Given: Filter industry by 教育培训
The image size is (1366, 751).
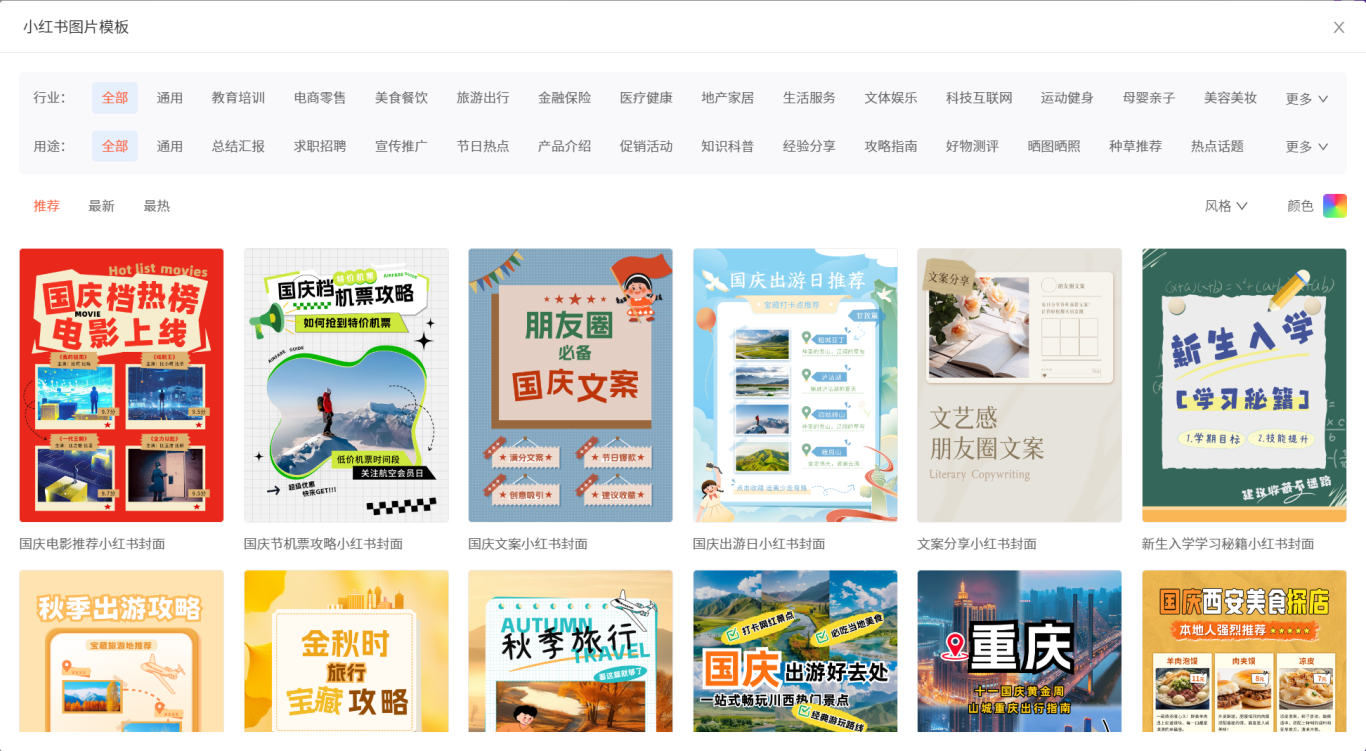Looking at the screenshot, I should (238, 98).
